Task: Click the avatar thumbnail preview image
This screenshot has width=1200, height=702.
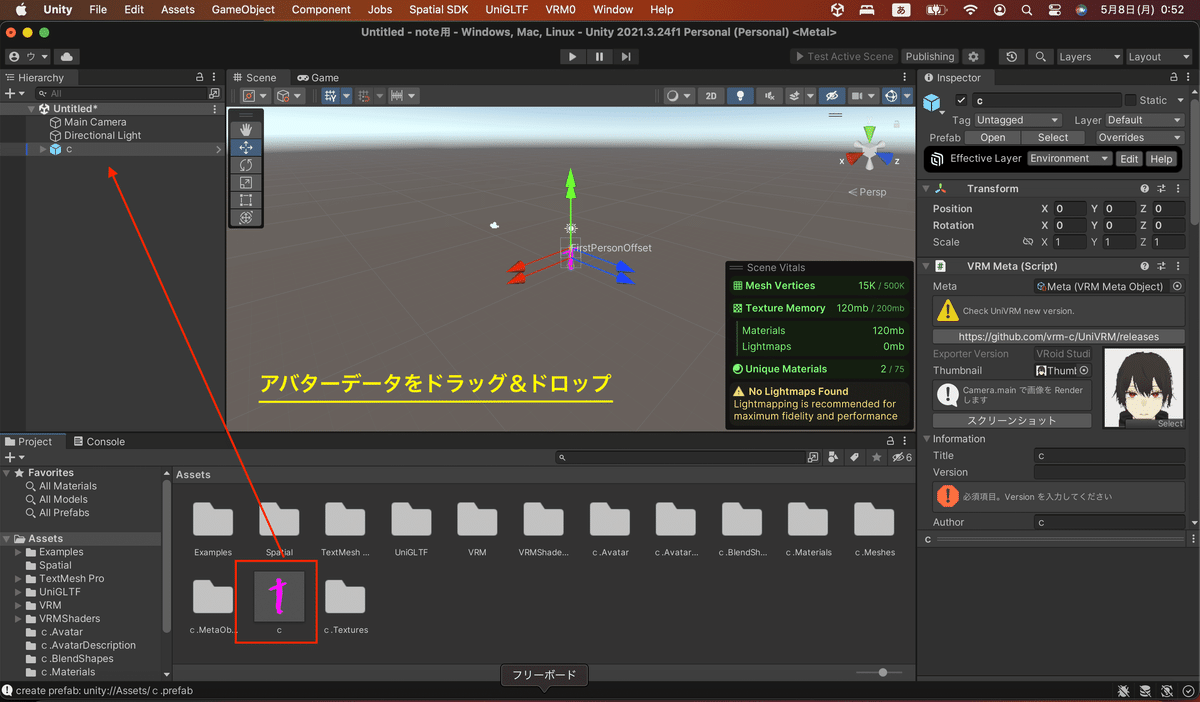Action: click(1144, 389)
